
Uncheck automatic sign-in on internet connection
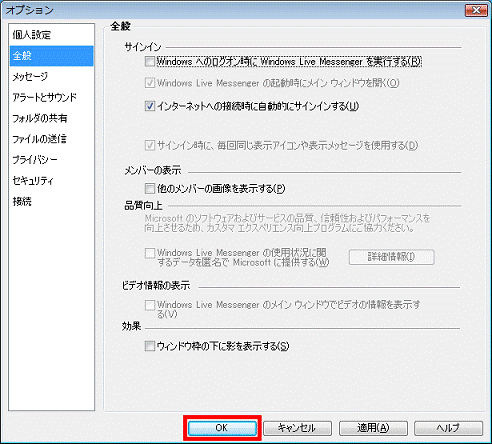(150, 106)
